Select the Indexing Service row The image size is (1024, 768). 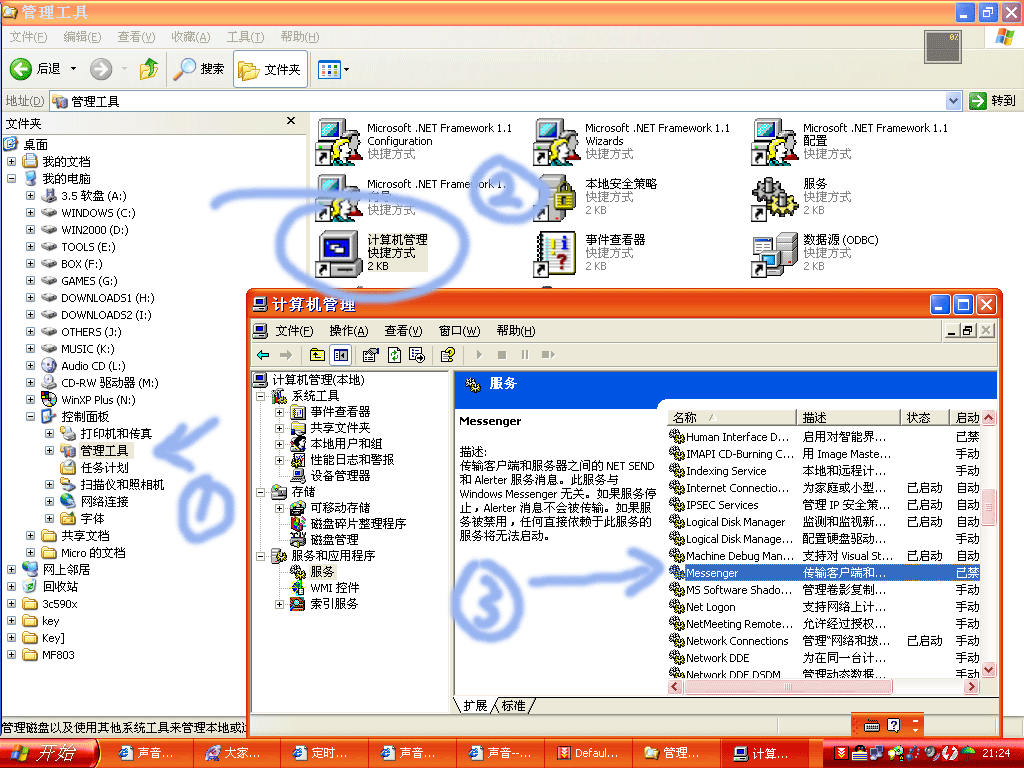coord(824,471)
